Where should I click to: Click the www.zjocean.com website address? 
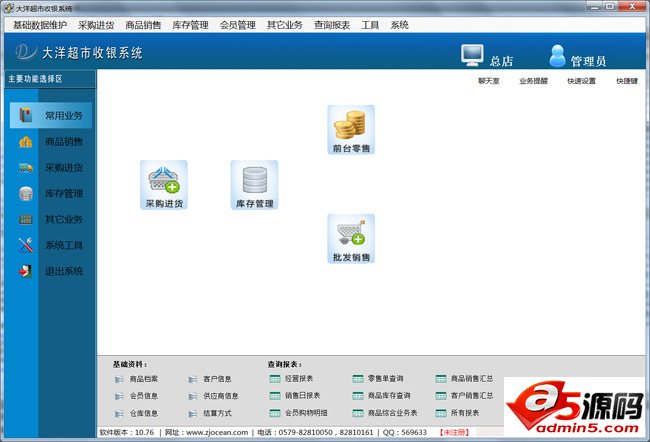coord(217,432)
